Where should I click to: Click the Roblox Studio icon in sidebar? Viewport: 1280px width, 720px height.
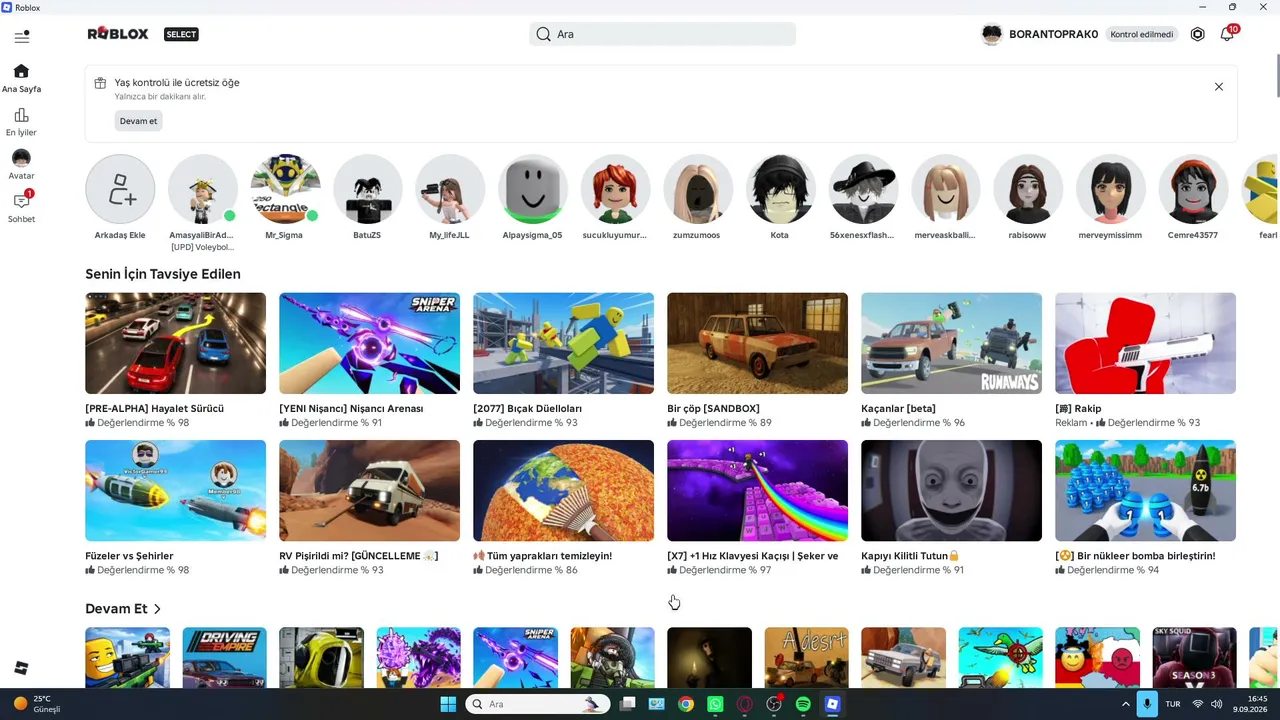[x=21, y=668]
